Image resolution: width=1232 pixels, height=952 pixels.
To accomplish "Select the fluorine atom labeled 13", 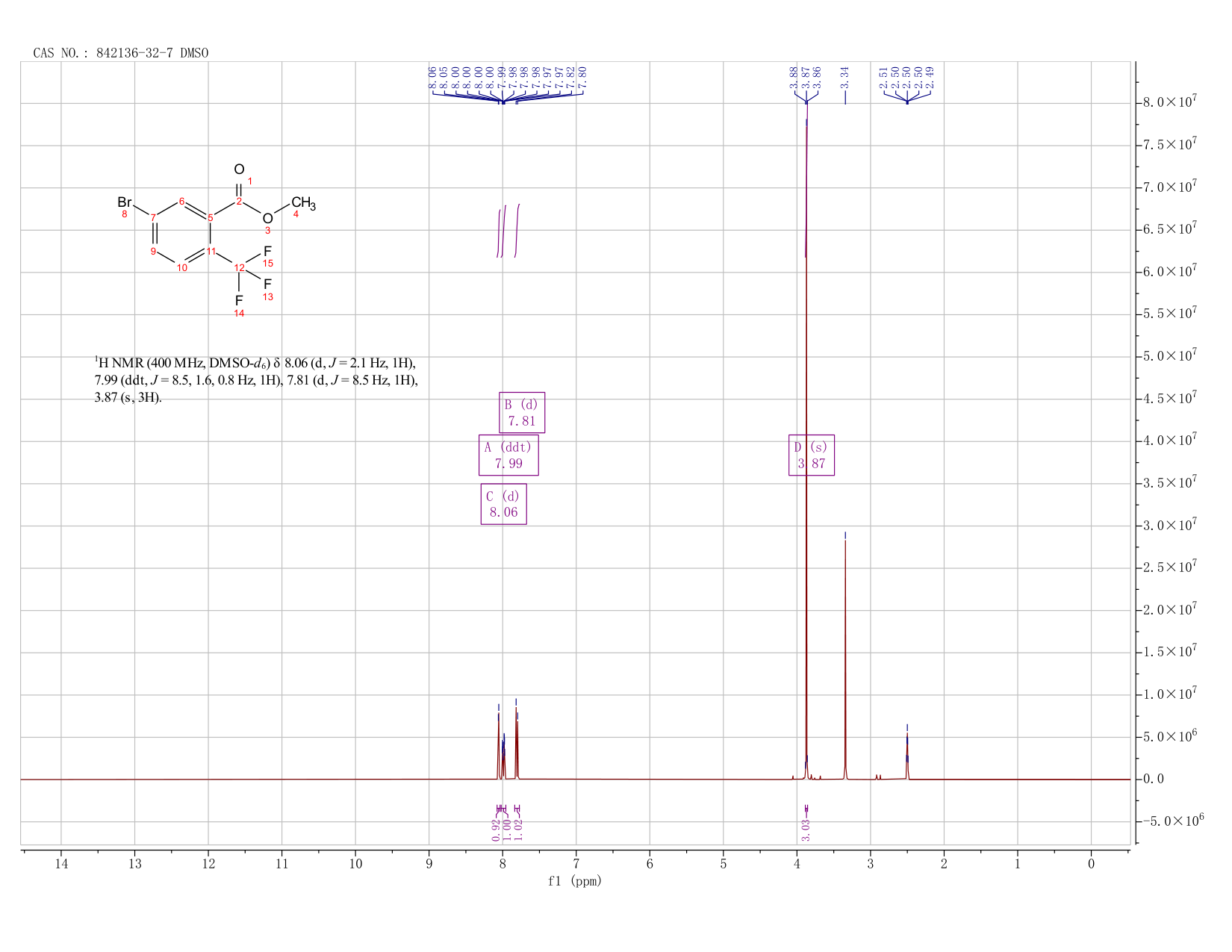I will (267, 284).
